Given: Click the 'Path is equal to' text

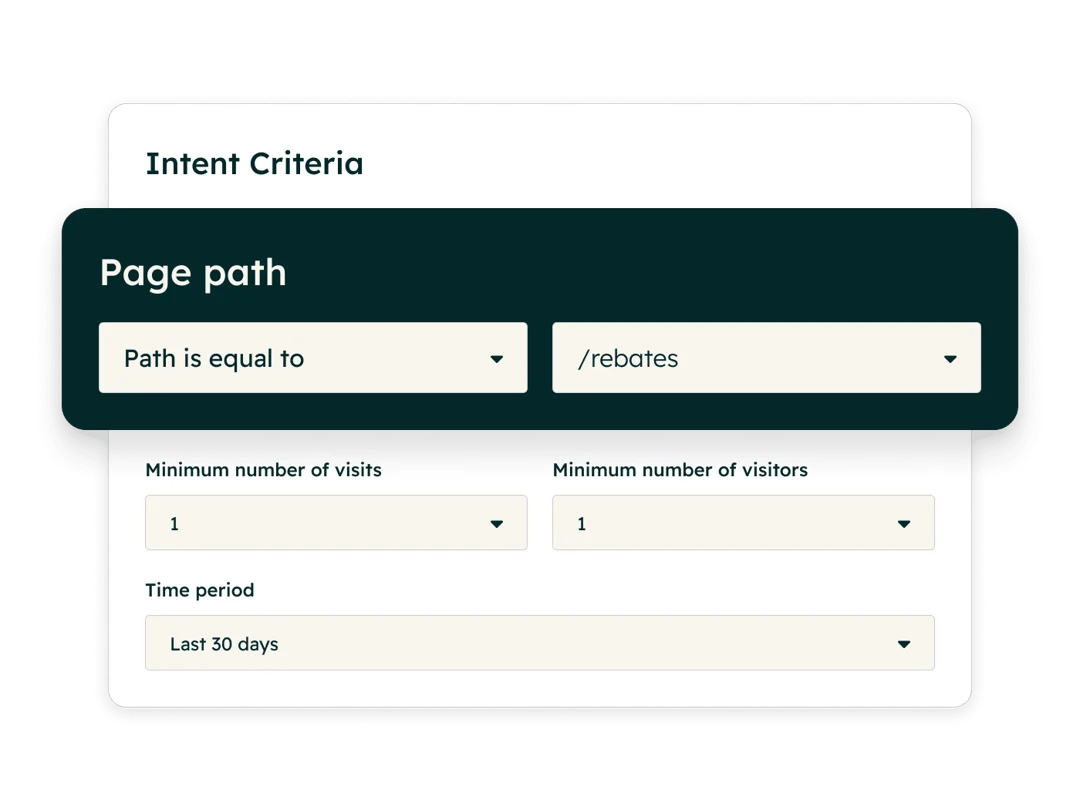Looking at the screenshot, I should (x=214, y=359).
